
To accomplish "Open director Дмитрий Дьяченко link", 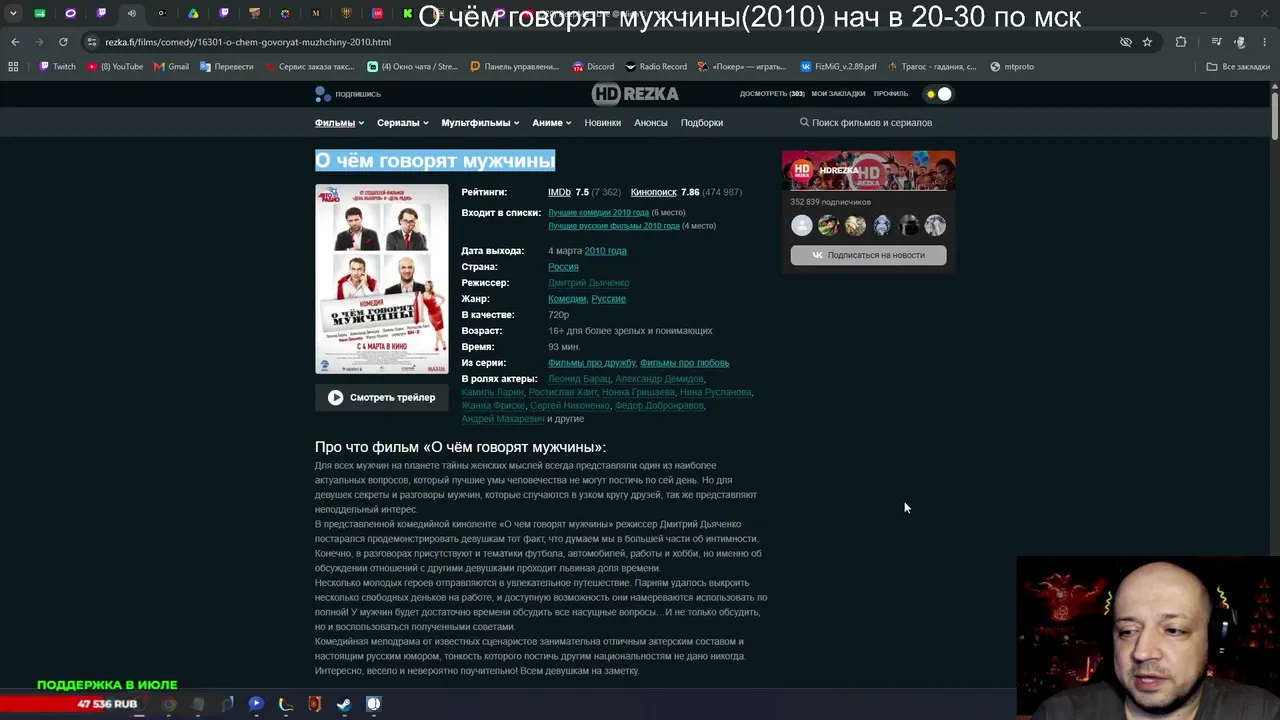I will (588, 283).
